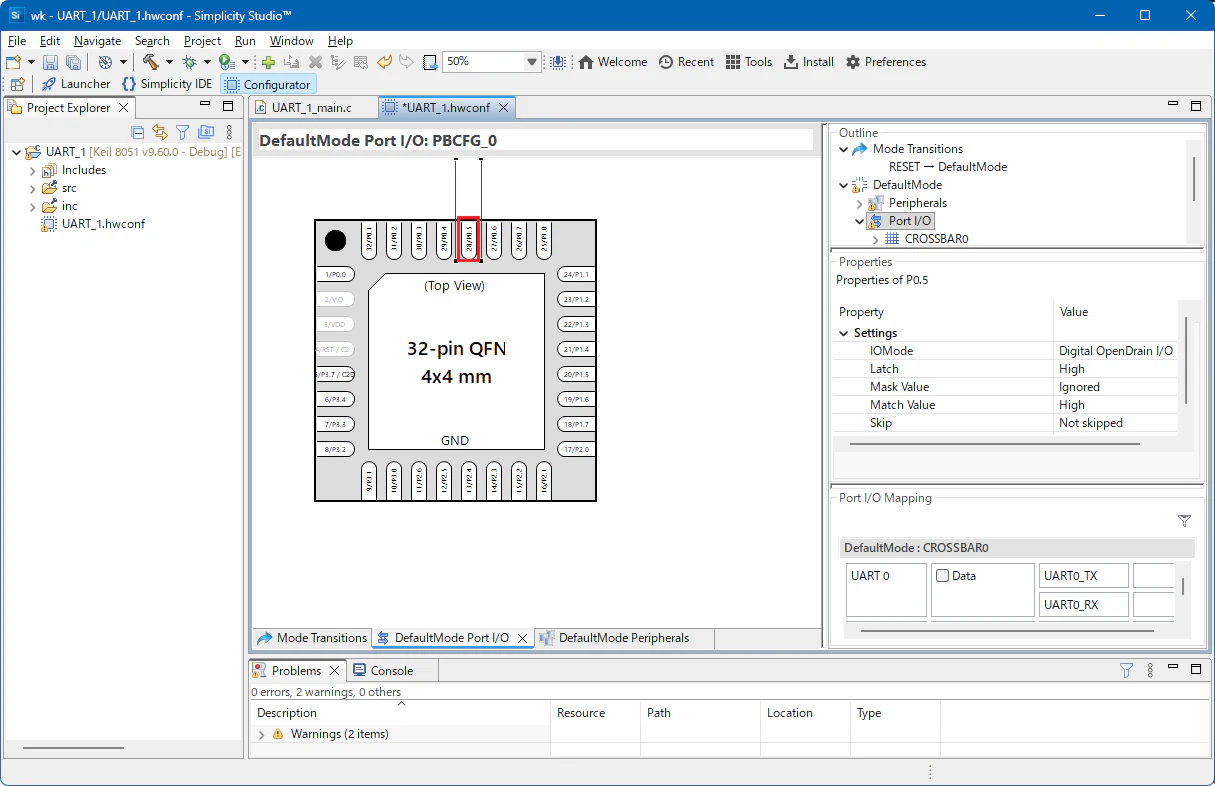Open the Mode Transitions bottom tab
This screenshot has width=1215, height=786.
point(312,638)
